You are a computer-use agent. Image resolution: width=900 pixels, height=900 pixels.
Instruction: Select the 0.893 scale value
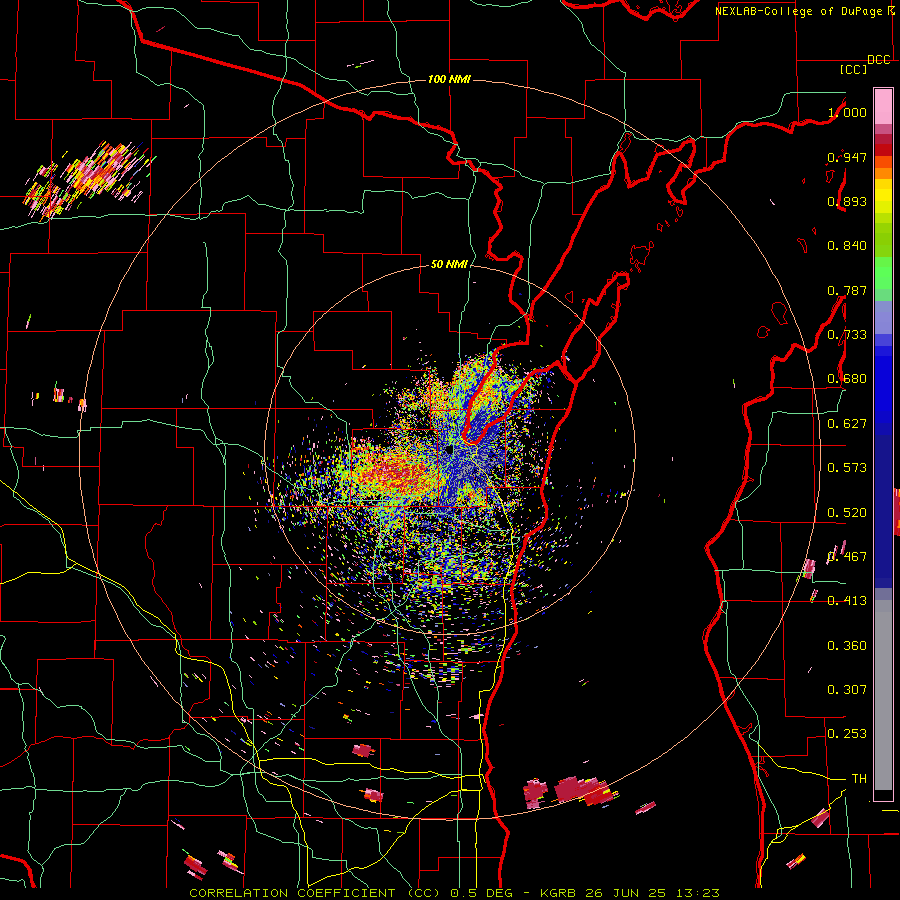pyautogui.click(x=847, y=201)
